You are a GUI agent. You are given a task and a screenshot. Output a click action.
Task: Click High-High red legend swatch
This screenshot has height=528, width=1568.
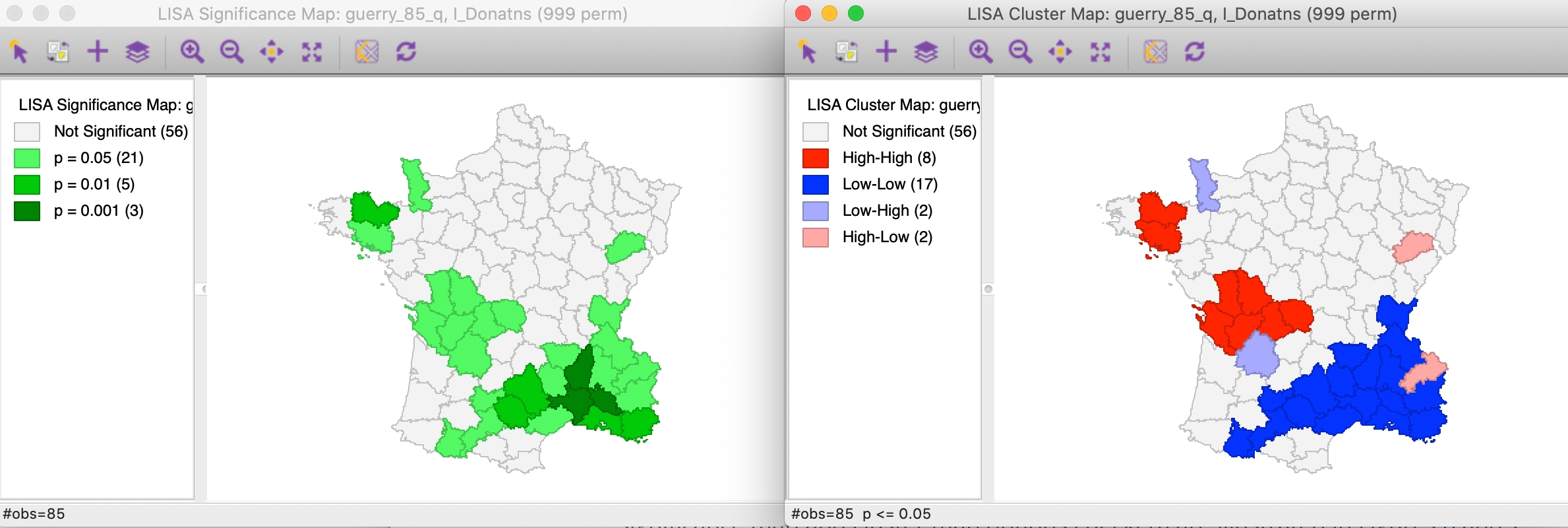(816, 158)
